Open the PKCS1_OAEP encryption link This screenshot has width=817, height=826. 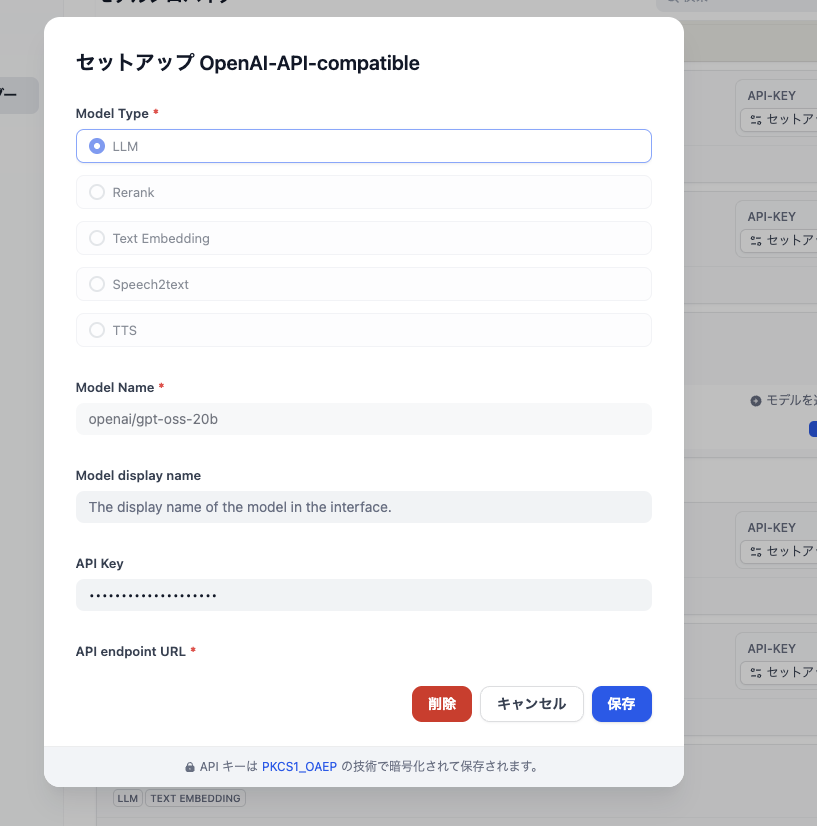(299, 766)
